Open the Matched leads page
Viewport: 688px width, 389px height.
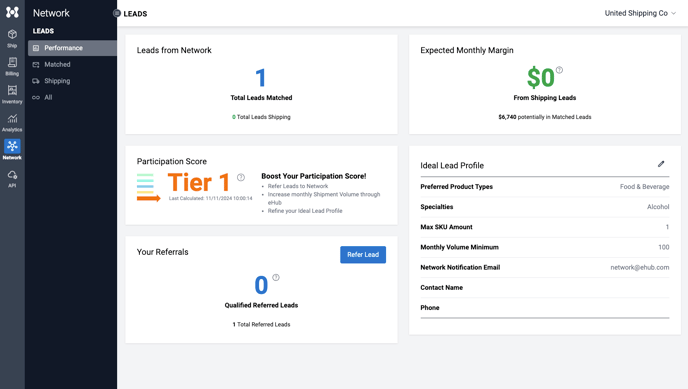click(x=72, y=64)
